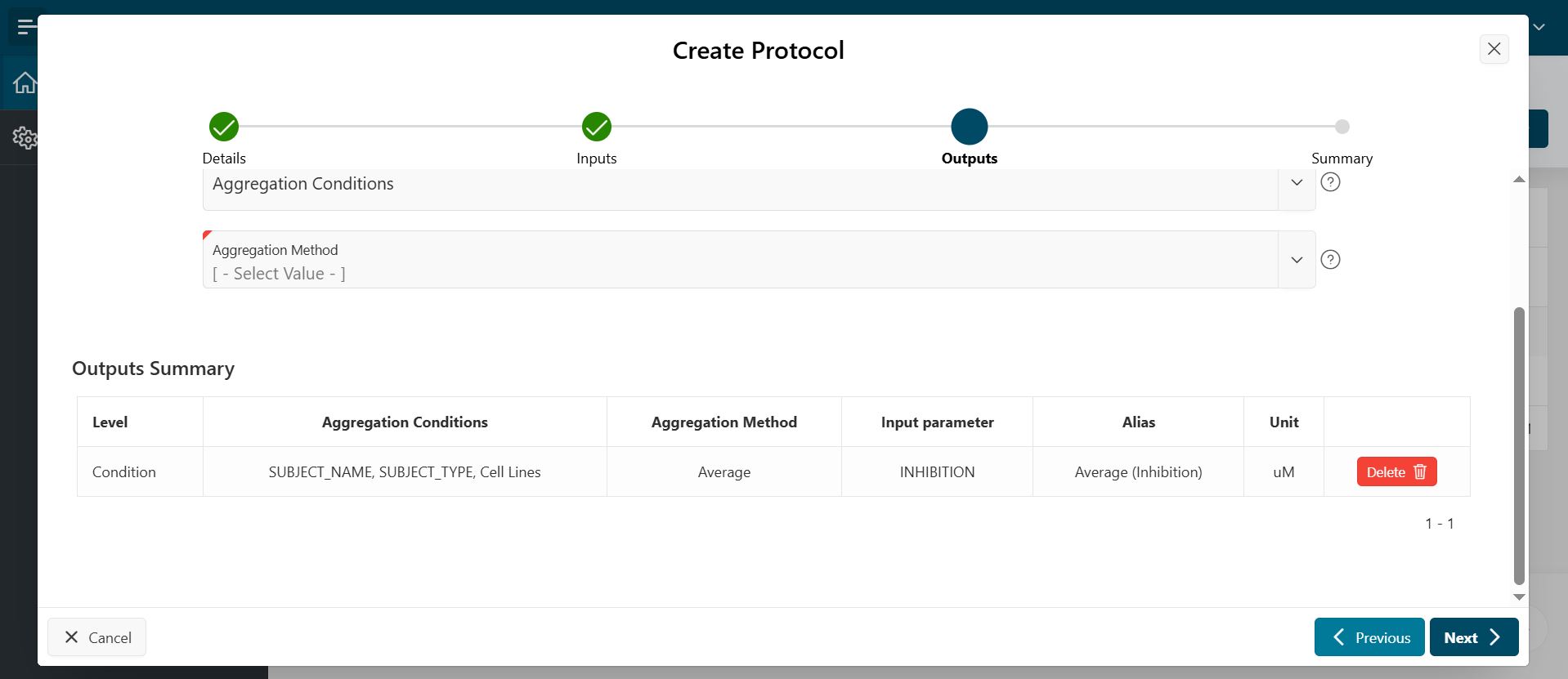
Task: Click the dialog vertical scrollbar thumb
Action: 1519,445
